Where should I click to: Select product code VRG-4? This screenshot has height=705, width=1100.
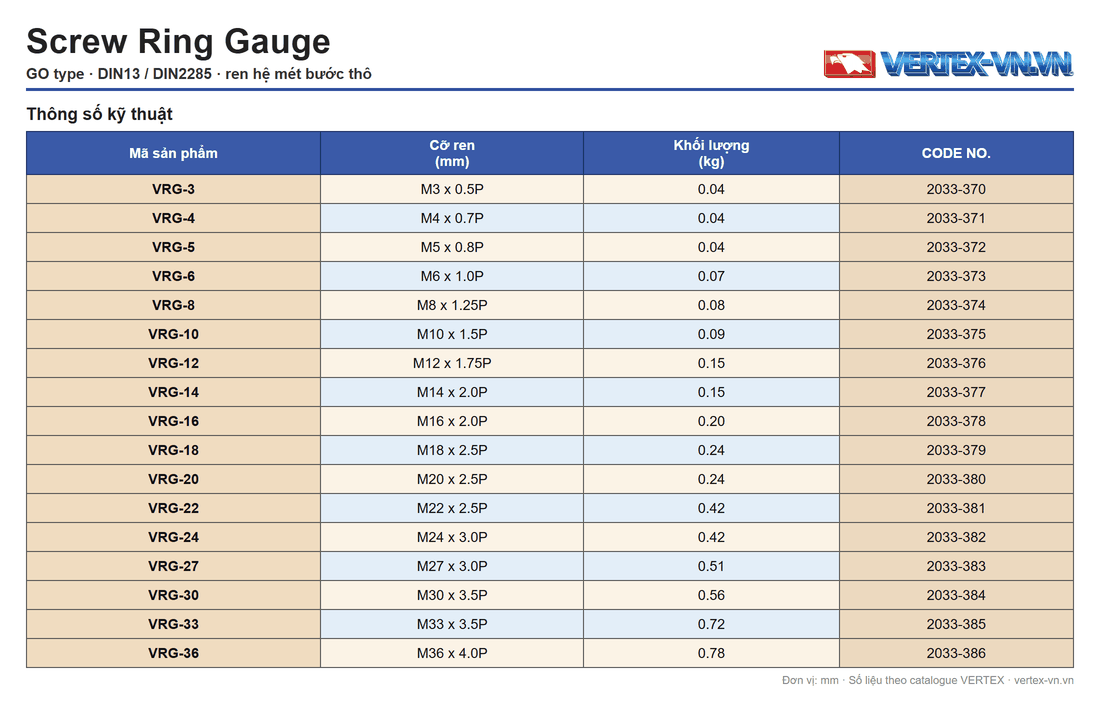(173, 218)
